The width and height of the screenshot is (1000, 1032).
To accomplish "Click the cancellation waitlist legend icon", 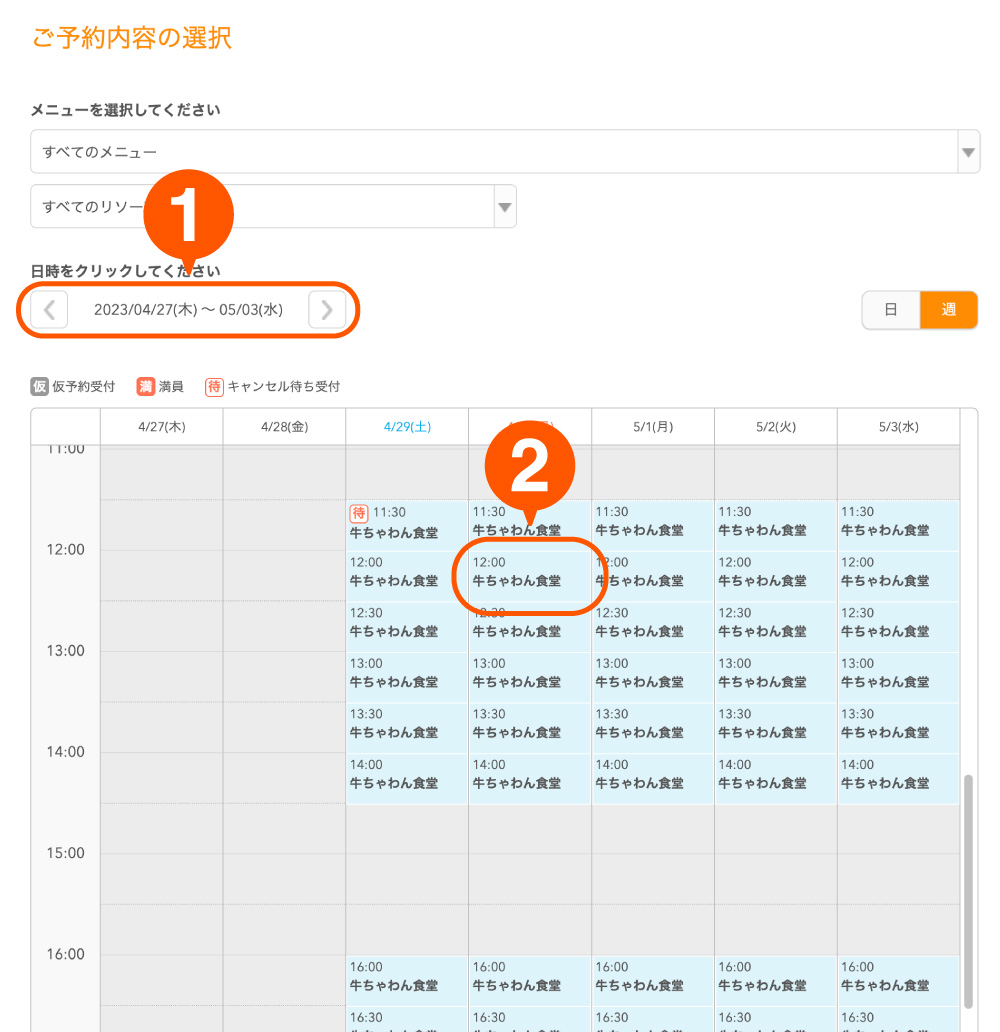I will (214, 386).
